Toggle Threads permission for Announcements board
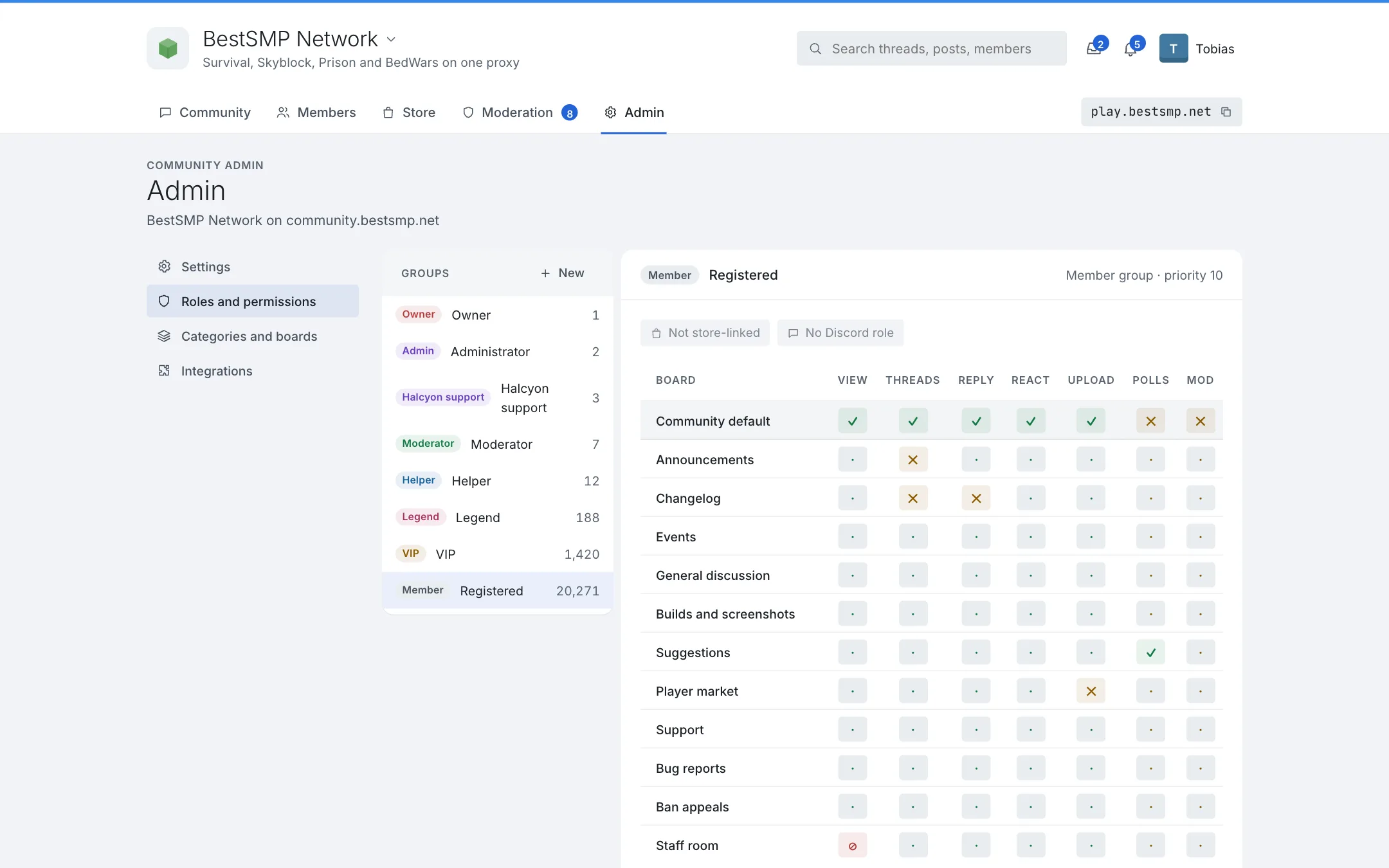The image size is (1389, 868). [912, 460]
